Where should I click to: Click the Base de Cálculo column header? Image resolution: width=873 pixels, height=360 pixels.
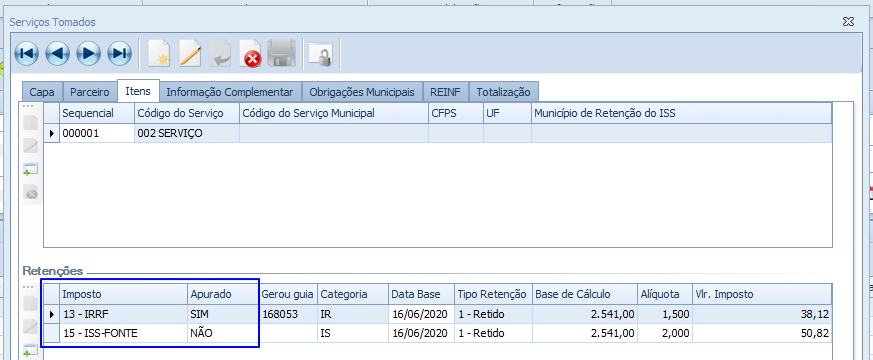click(585, 294)
